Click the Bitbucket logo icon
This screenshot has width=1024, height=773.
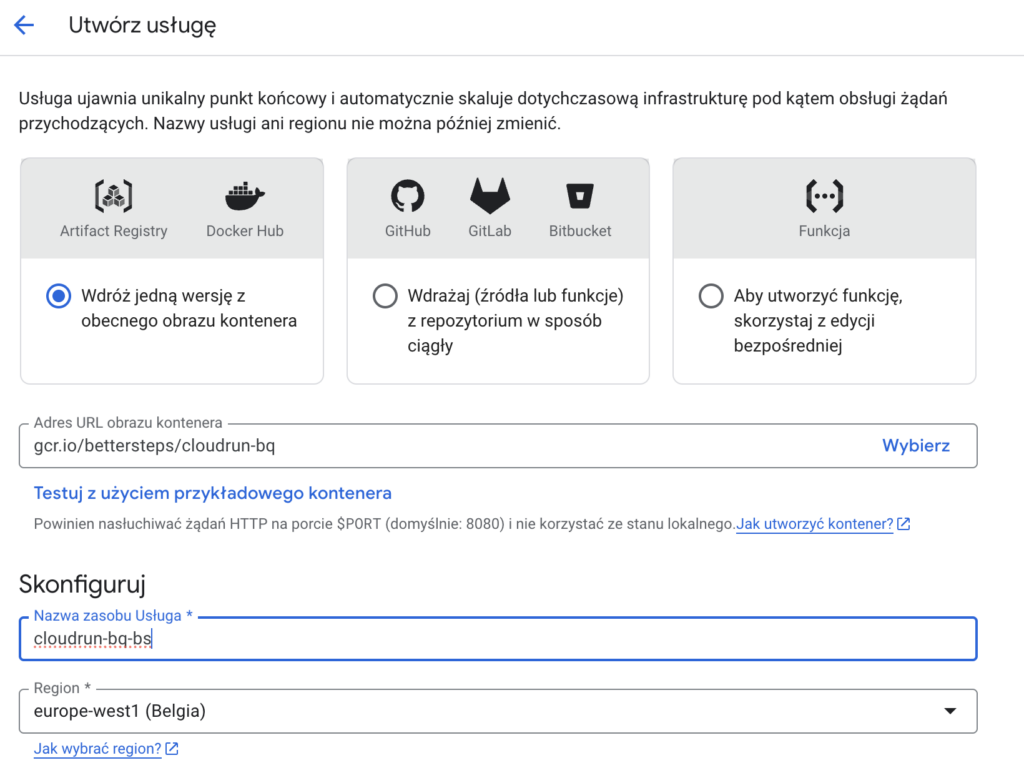580,196
